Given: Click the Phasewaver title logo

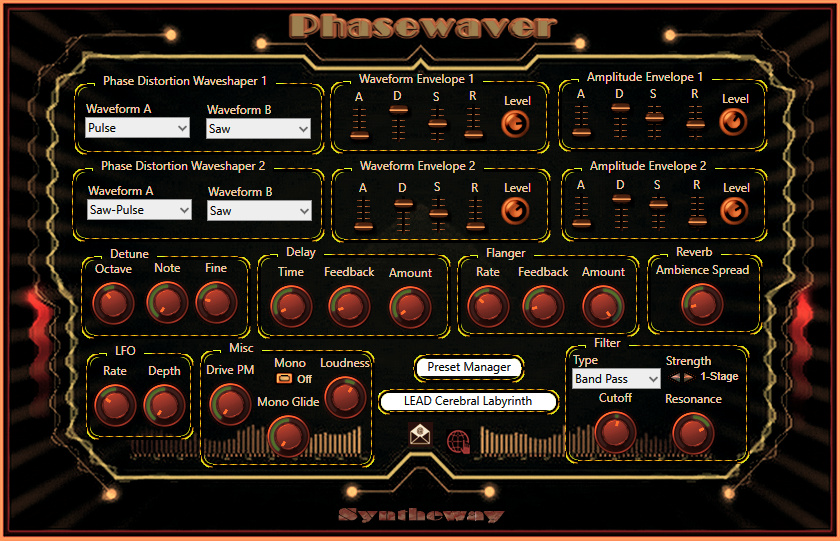Looking at the screenshot, I should click(x=423, y=27).
